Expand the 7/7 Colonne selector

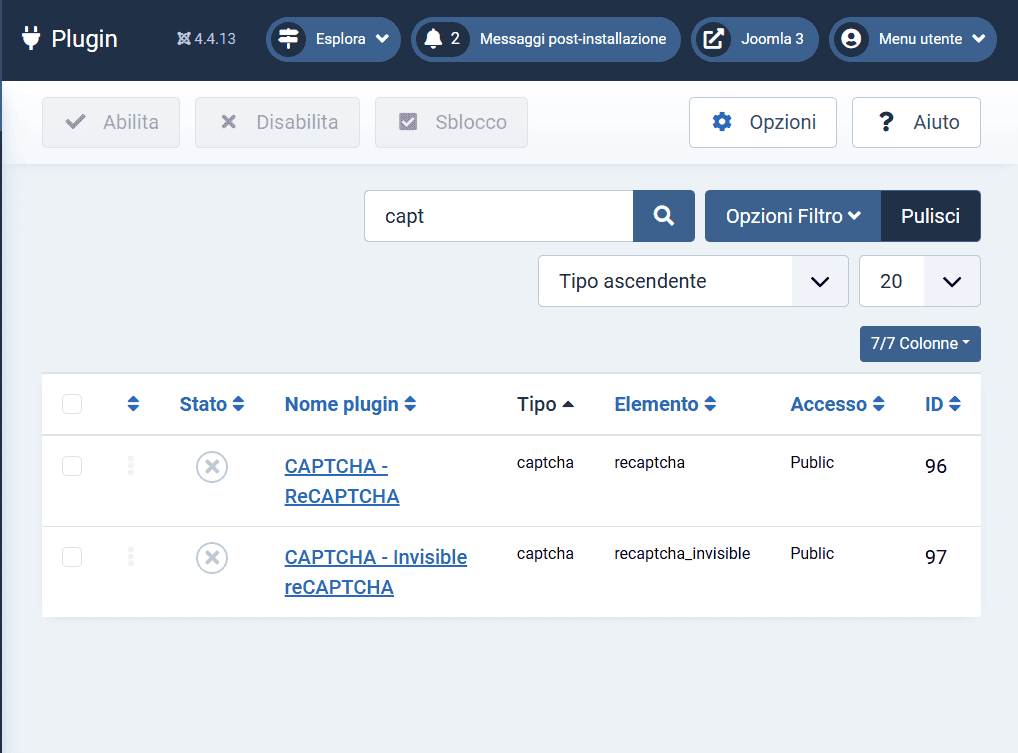click(x=920, y=343)
